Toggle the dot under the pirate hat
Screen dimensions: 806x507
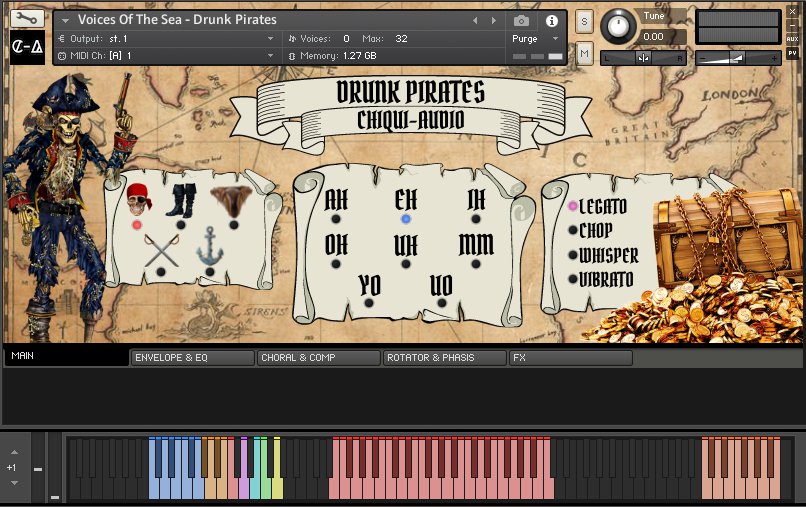[233, 225]
